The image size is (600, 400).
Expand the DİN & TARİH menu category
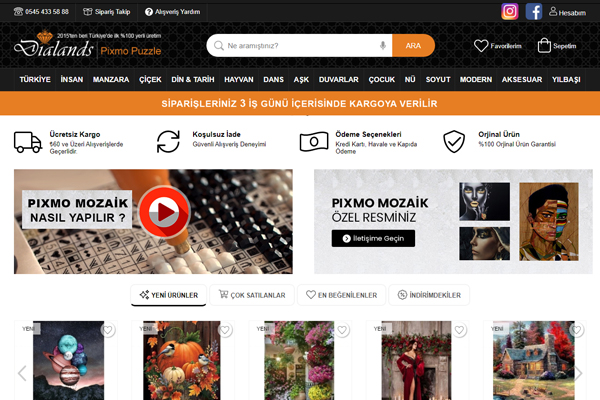pos(194,79)
